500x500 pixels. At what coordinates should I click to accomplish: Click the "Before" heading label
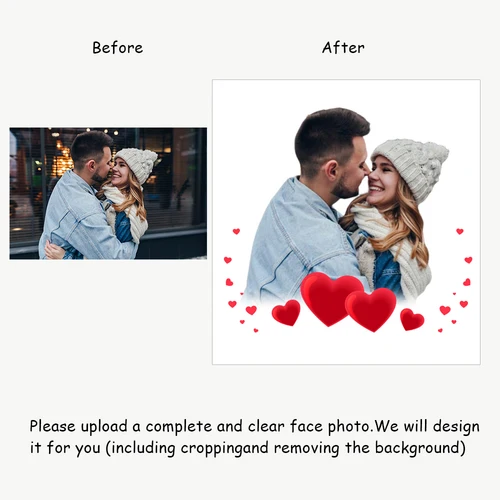tap(117, 48)
